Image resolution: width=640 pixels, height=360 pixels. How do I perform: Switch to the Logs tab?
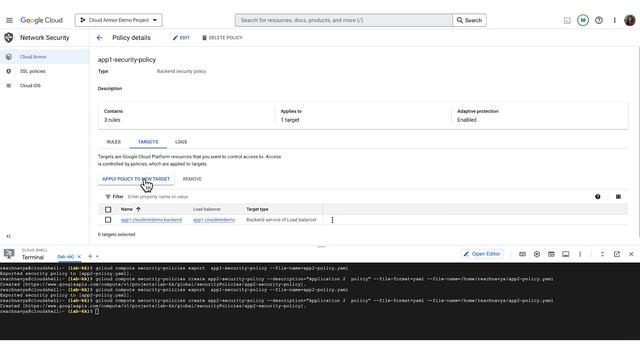pos(181,142)
